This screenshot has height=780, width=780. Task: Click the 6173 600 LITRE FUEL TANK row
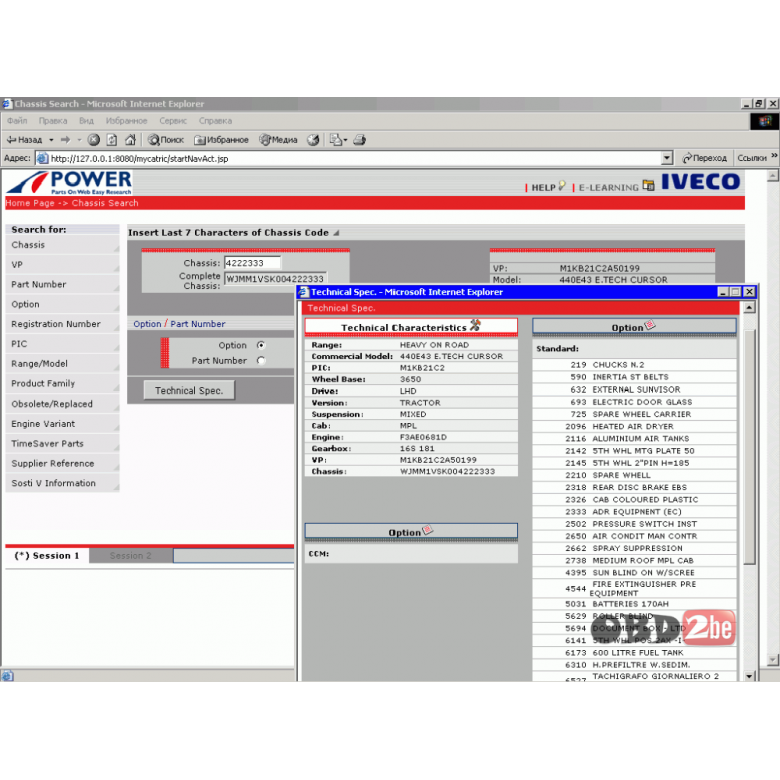[x=634, y=653]
